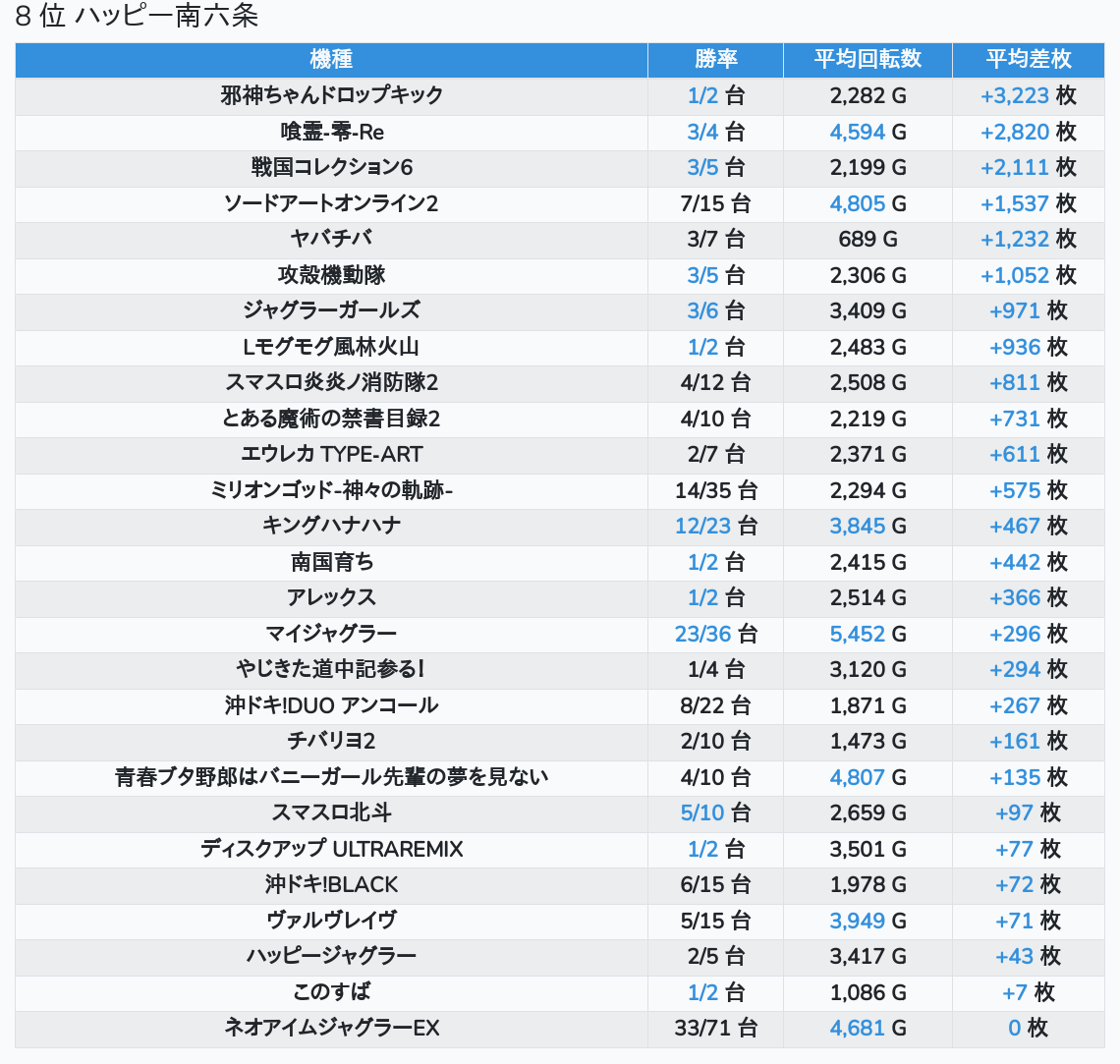Image resolution: width=1120 pixels, height=1064 pixels.
Task: Click the 喰霊-零-Re row name
Action: coord(331,132)
